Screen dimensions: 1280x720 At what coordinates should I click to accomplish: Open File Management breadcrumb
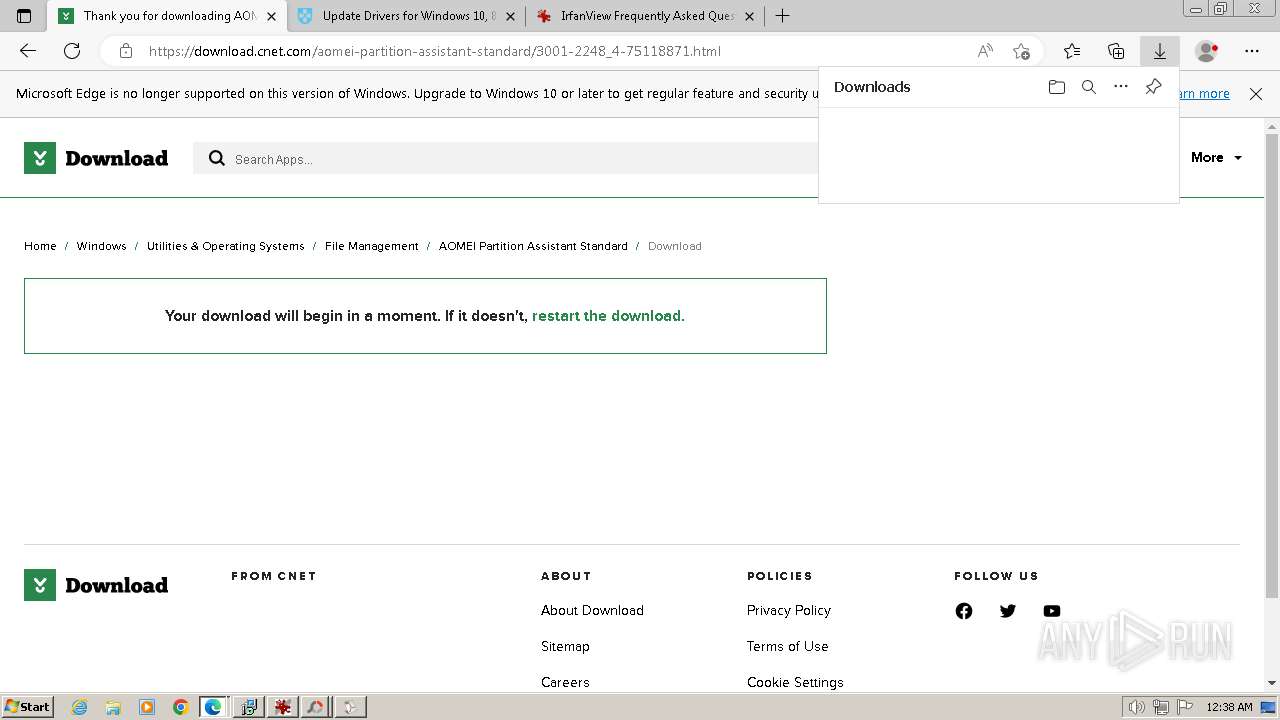[371, 246]
